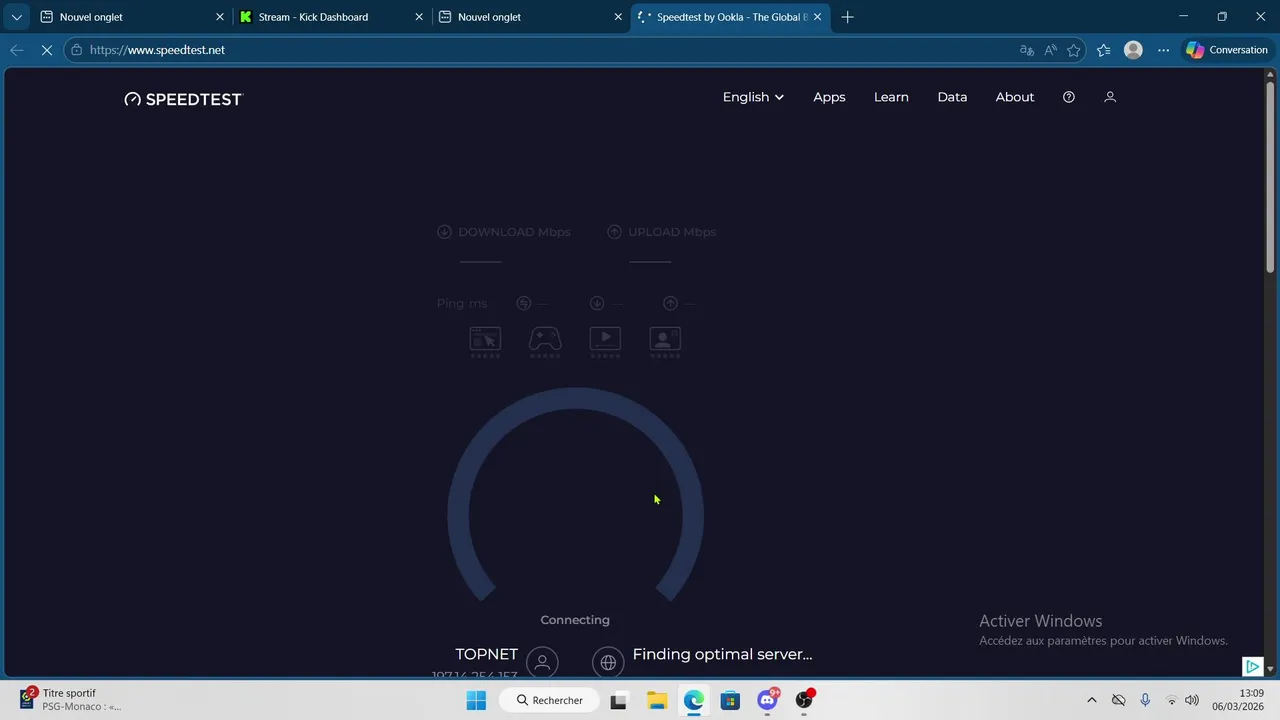Image resolution: width=1280 pixels, height=720 pixels.
Task: Click the gaming controller quality icon
Action: [x=545, y=342]
